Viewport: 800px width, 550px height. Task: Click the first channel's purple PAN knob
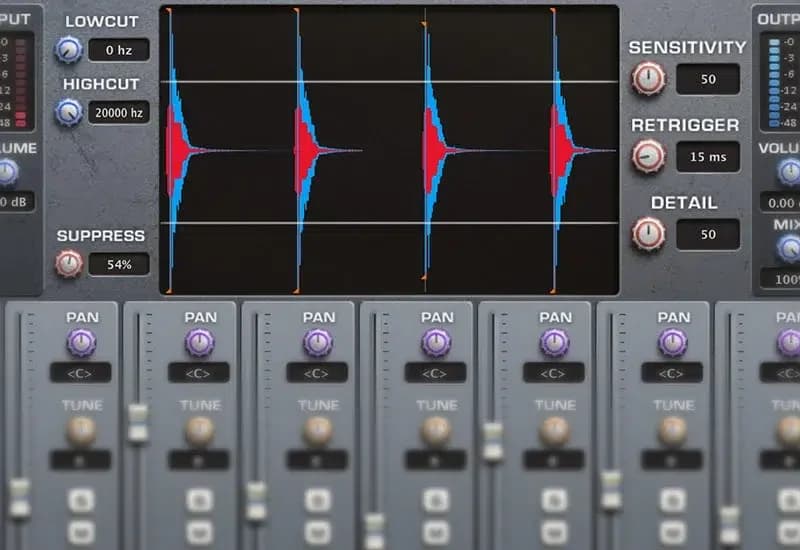pyautogui.click(x=82, y=343)
